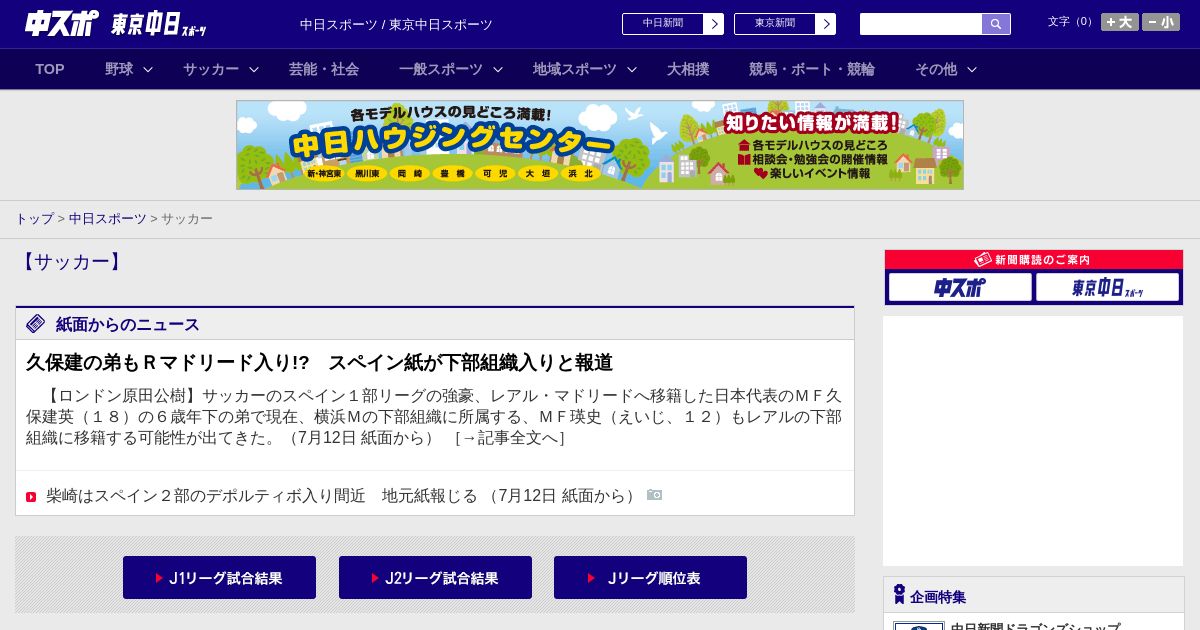
Task: Select 芸能・社会 in navigation
Action: point(324,69)
